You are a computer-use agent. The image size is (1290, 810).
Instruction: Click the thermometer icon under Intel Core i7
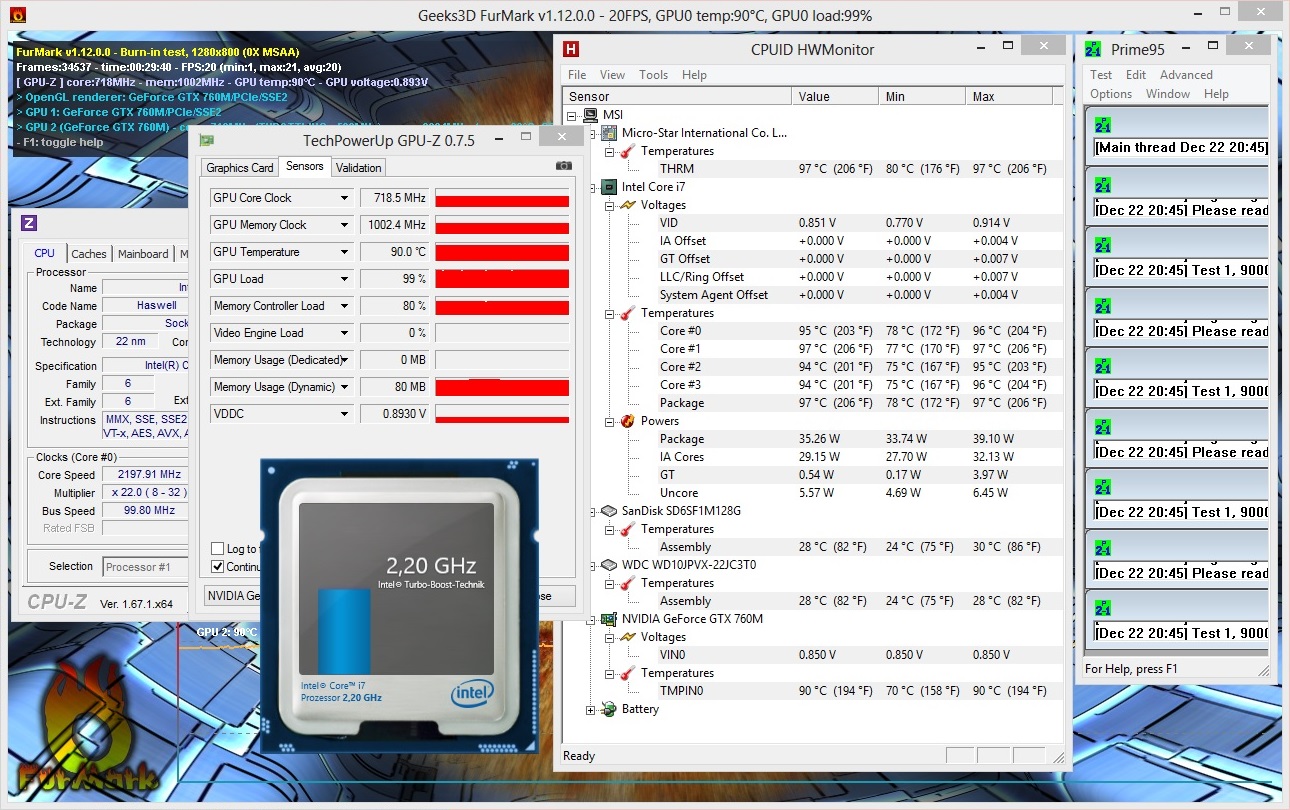(627, 313)
